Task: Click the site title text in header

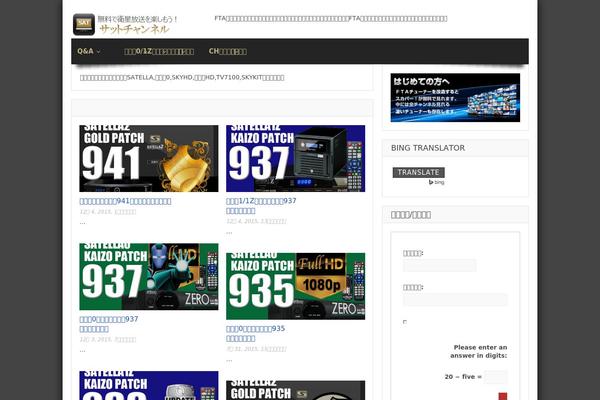Action: [138, 24]
